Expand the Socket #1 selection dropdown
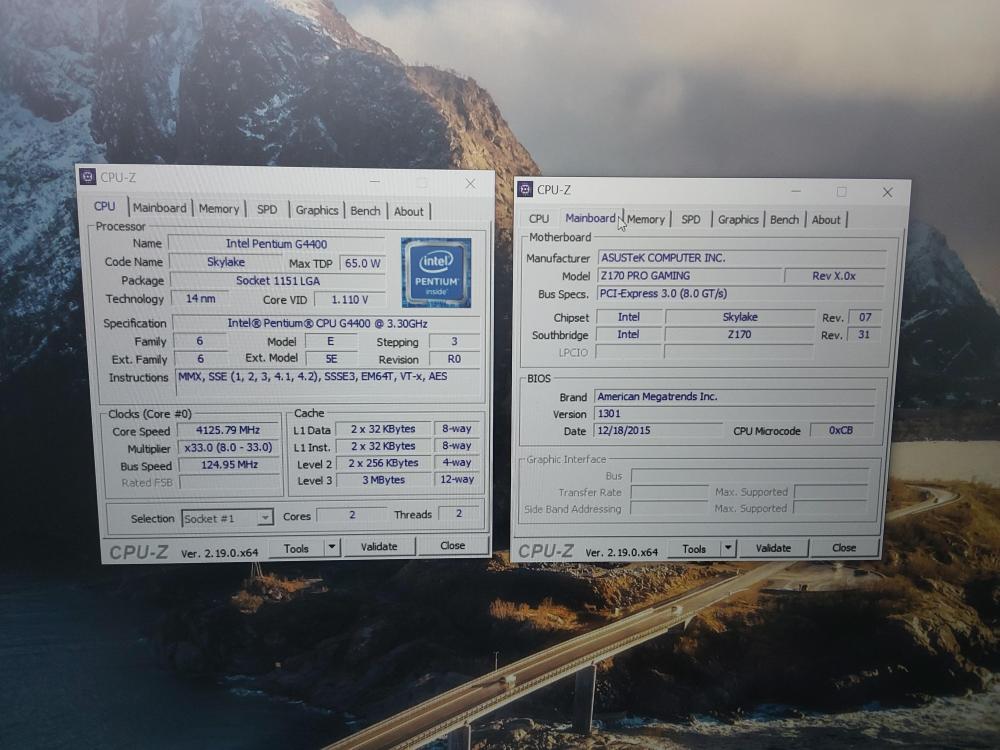 (x=265, y=518)
